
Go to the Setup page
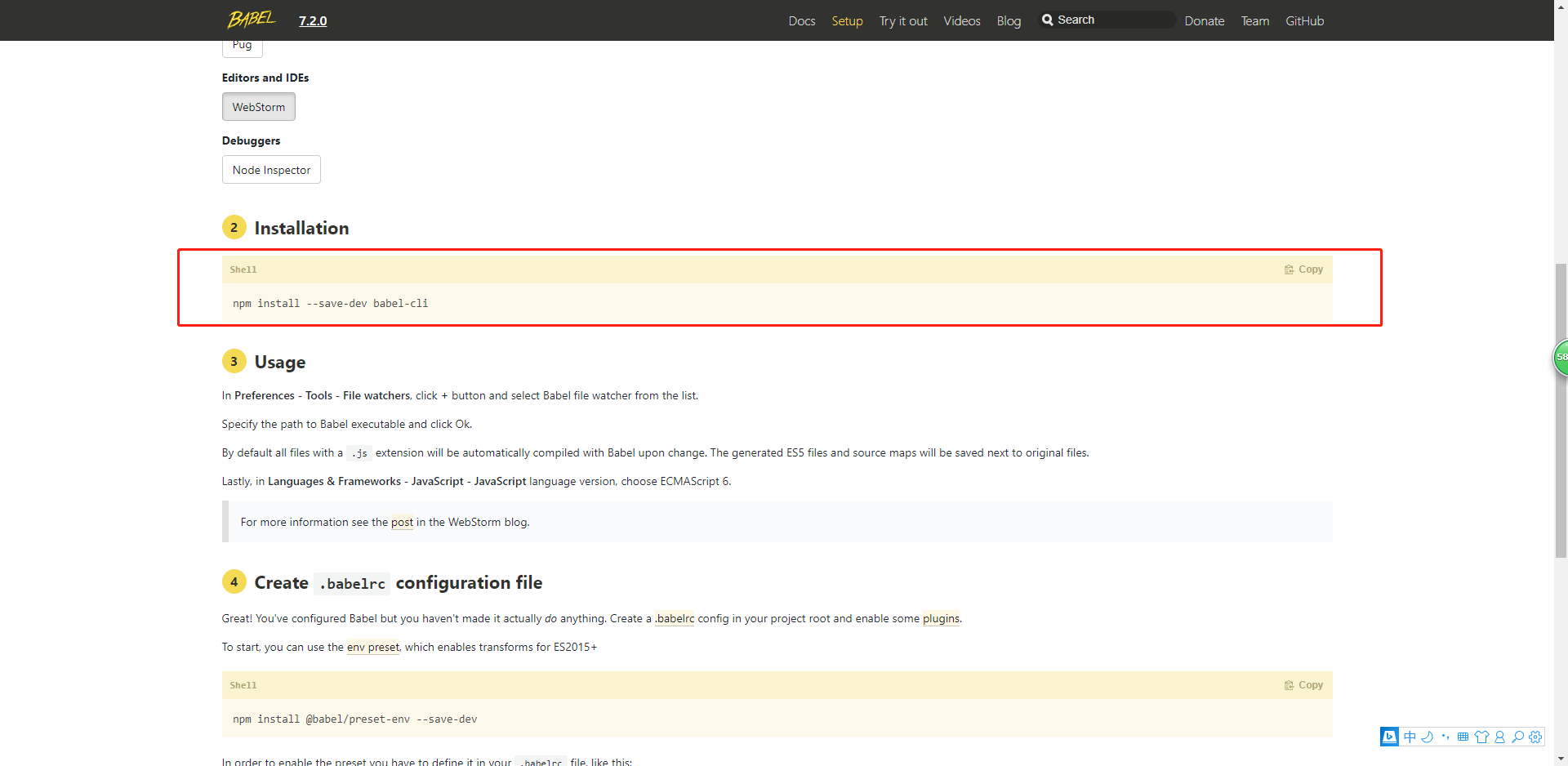[x=847, y=21]
